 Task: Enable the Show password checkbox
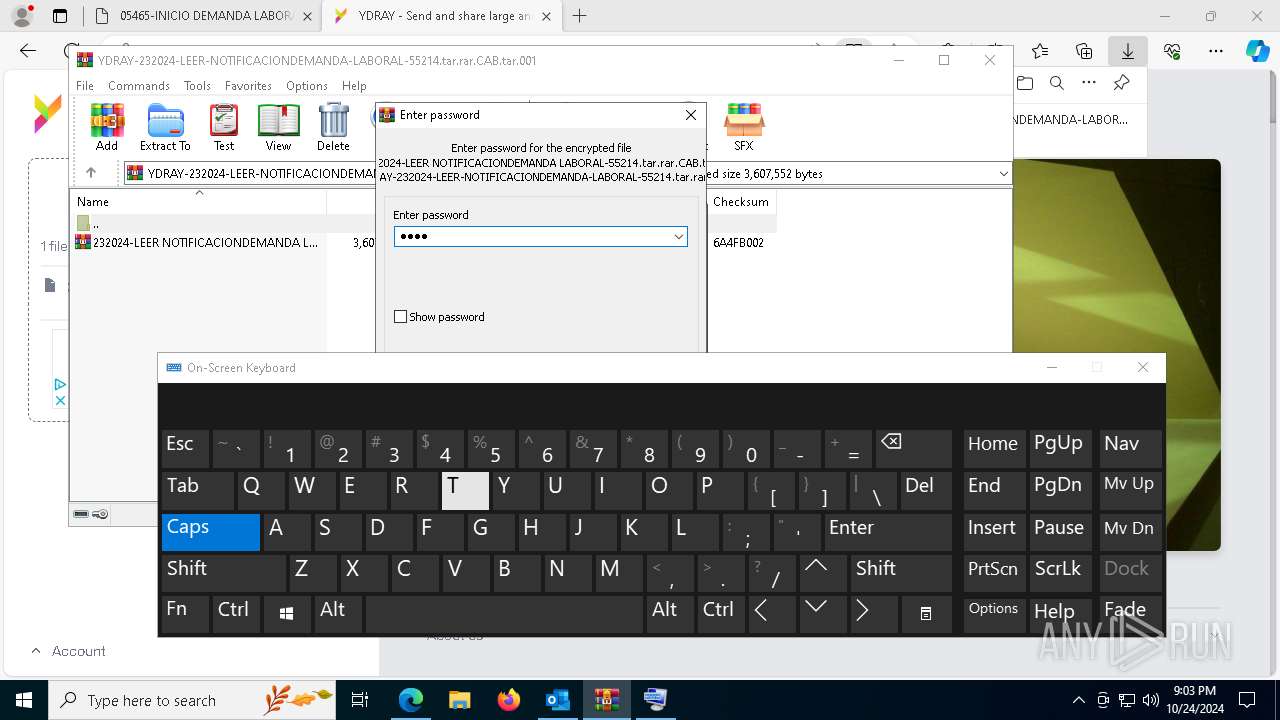pos(401,317)
